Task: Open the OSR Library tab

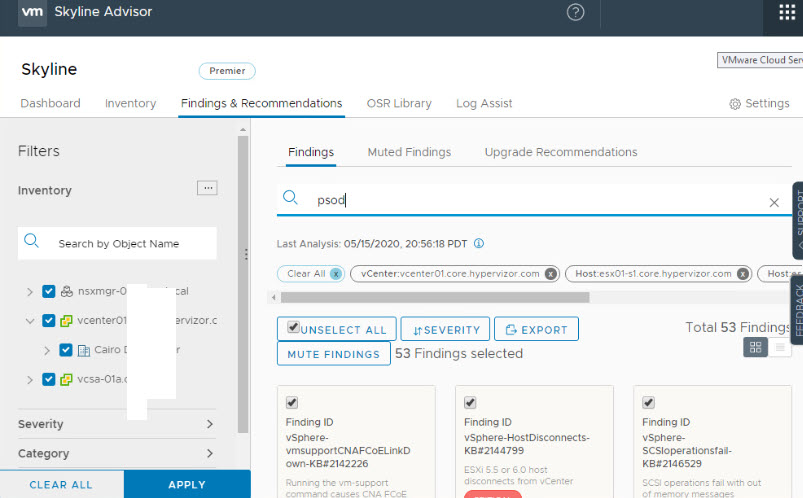Action: click(399, 103)
